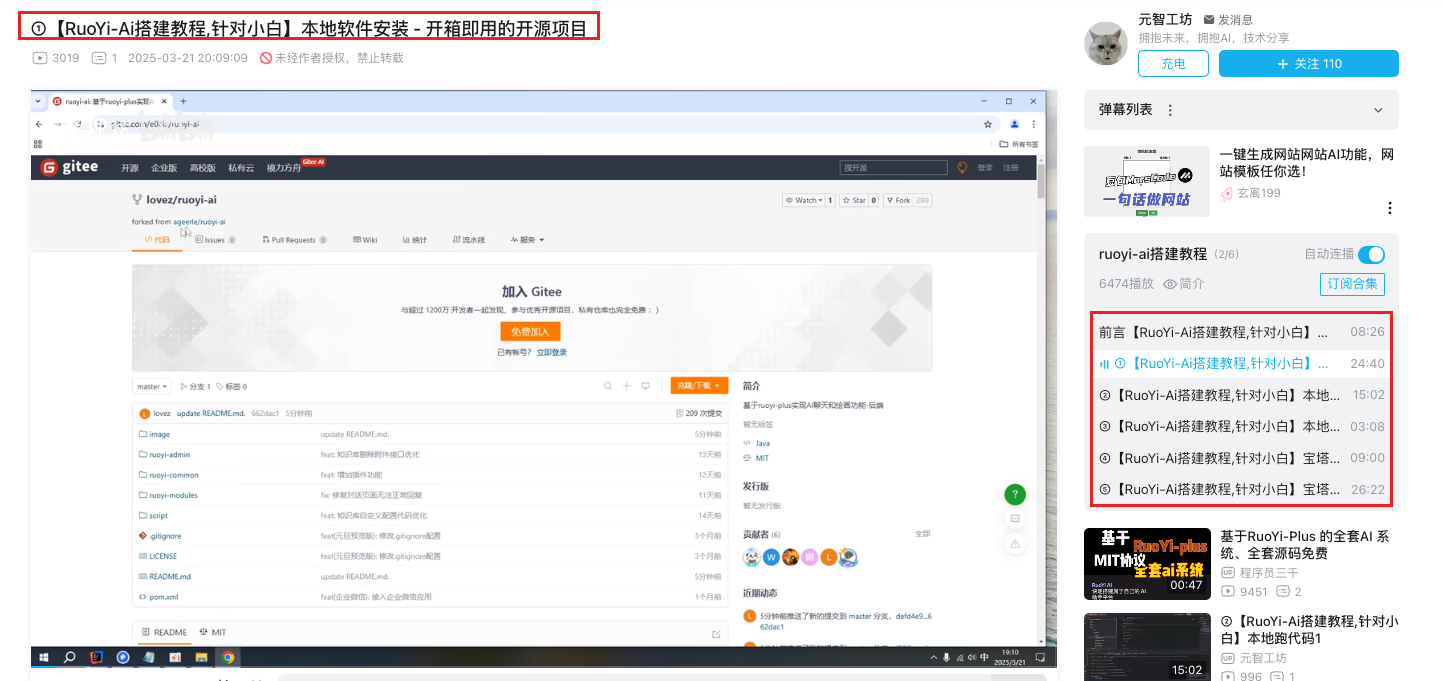Screen dimensions: 1443x681
Task: Select the 前言 episode in the playlist
Action: coord(1214,332)
